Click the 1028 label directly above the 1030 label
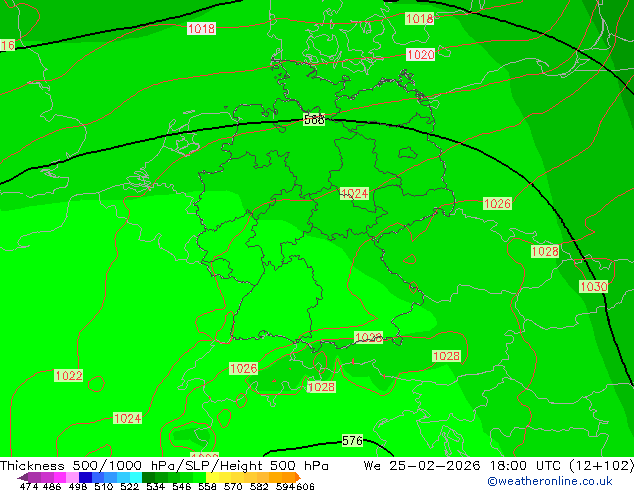 tap(545, 251)
